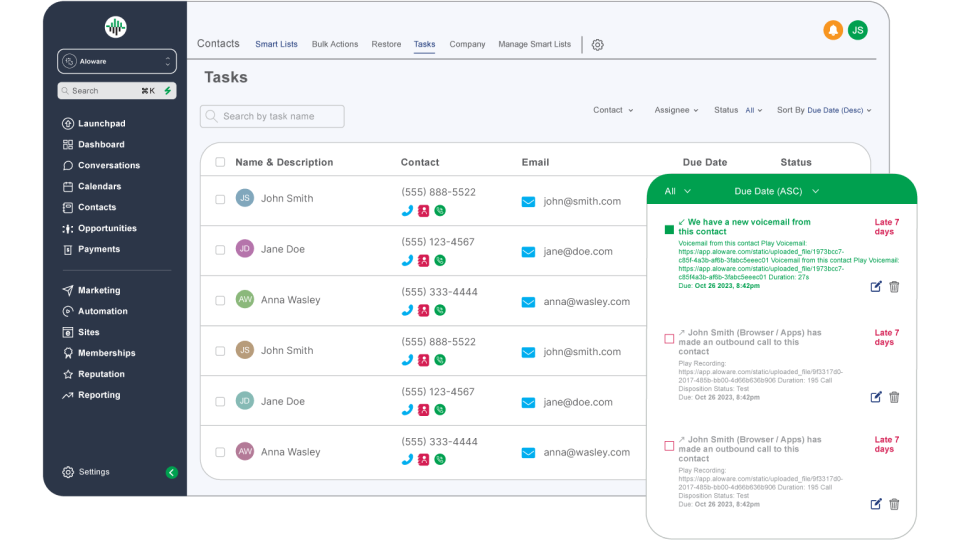The height and width of the screenshot is (540, 960).
Task: Open Automation in sidebar
Action: coord(94,311)
